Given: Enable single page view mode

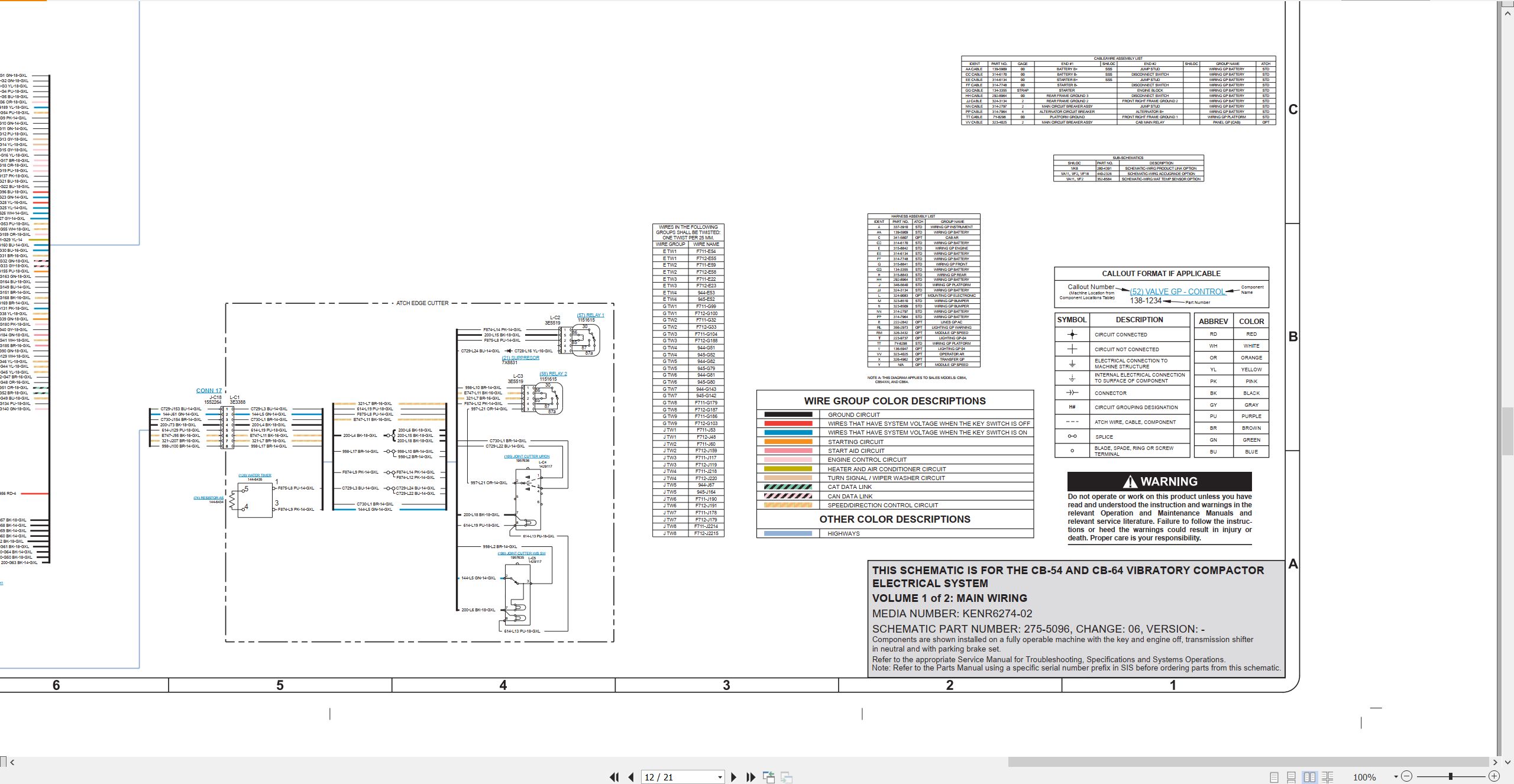Looking at the screenshot, I should coord(1274,777).
